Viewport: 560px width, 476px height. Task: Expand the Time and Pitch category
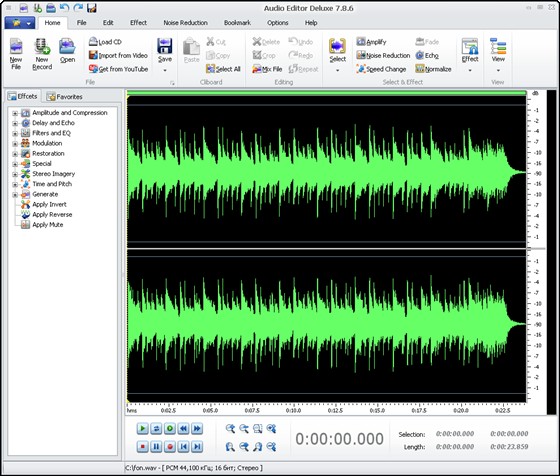click(15, 185)
